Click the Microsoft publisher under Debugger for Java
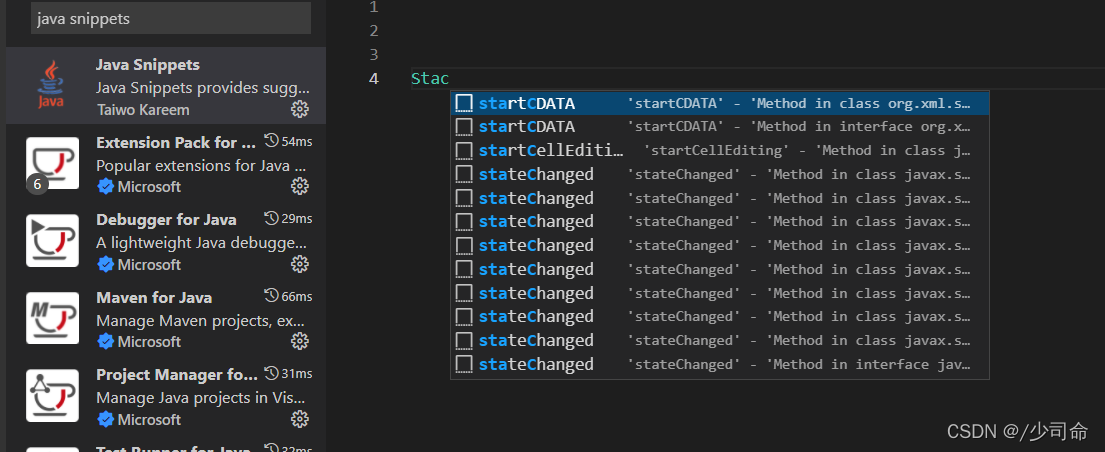Viewport: 1105px width, 452px height. pos(148,264)
